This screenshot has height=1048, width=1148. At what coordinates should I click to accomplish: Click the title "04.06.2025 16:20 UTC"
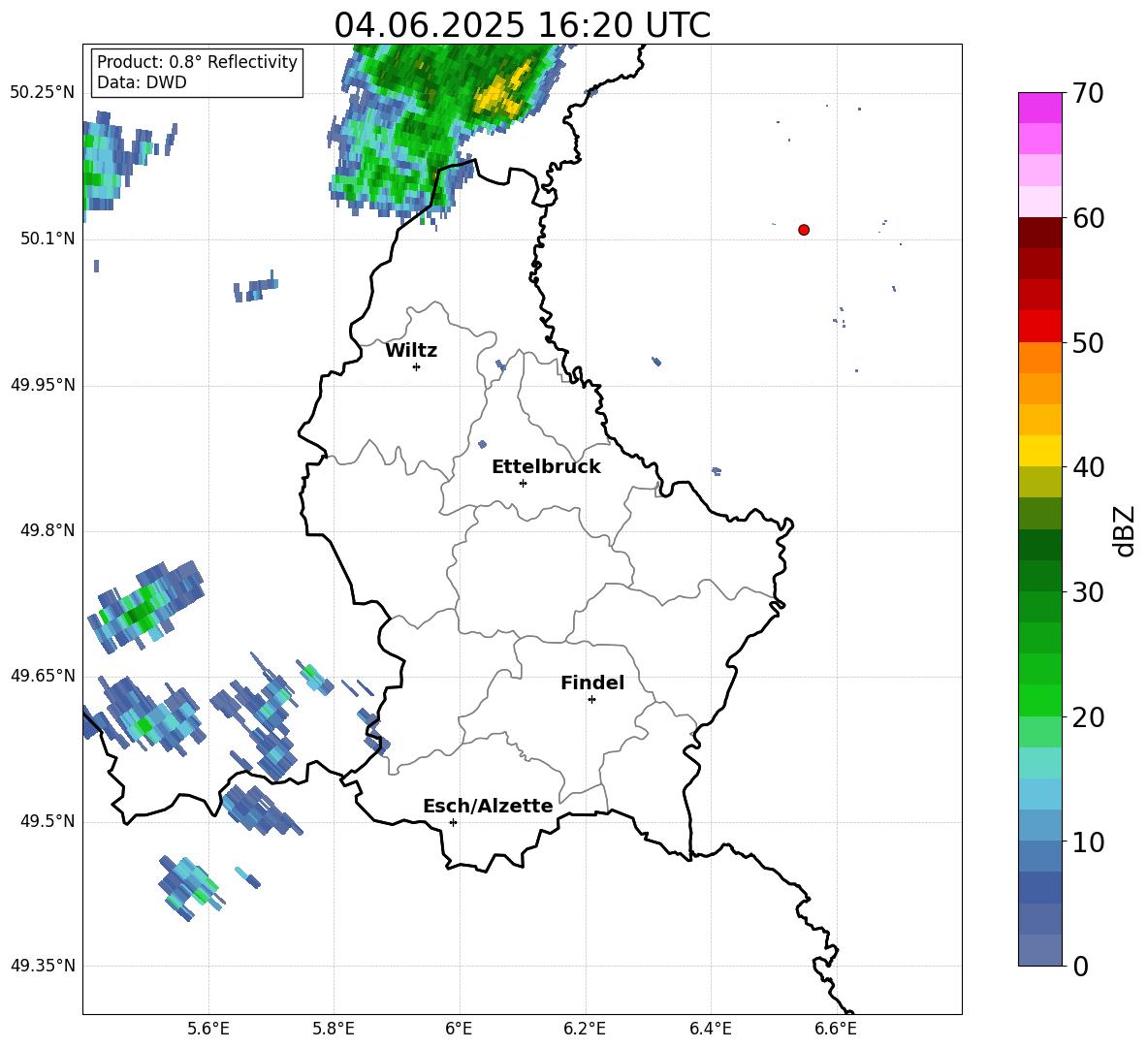tap(522, 25)
